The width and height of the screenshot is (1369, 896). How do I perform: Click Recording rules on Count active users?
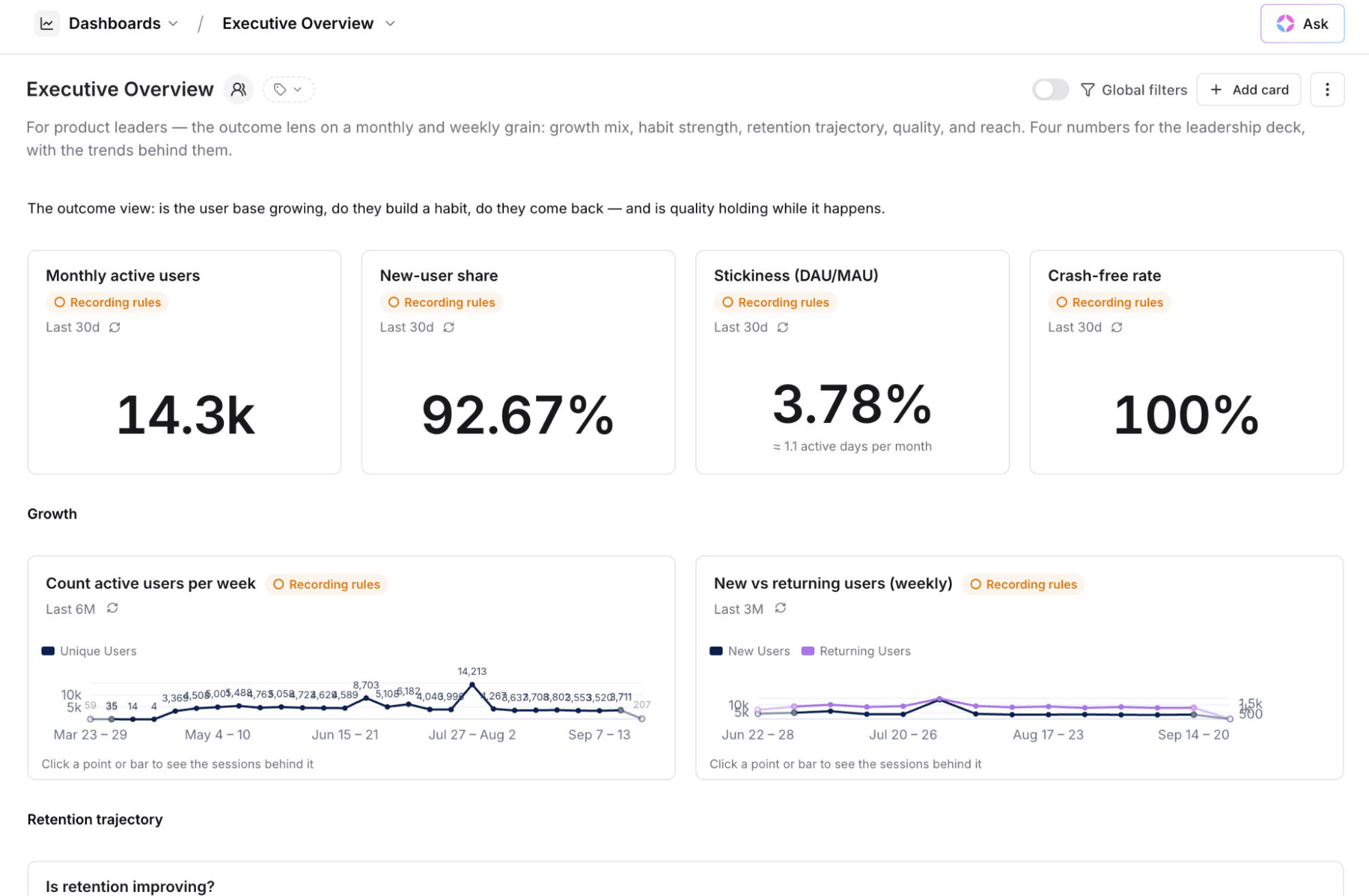pyautogui.click(x=327, y=585)
